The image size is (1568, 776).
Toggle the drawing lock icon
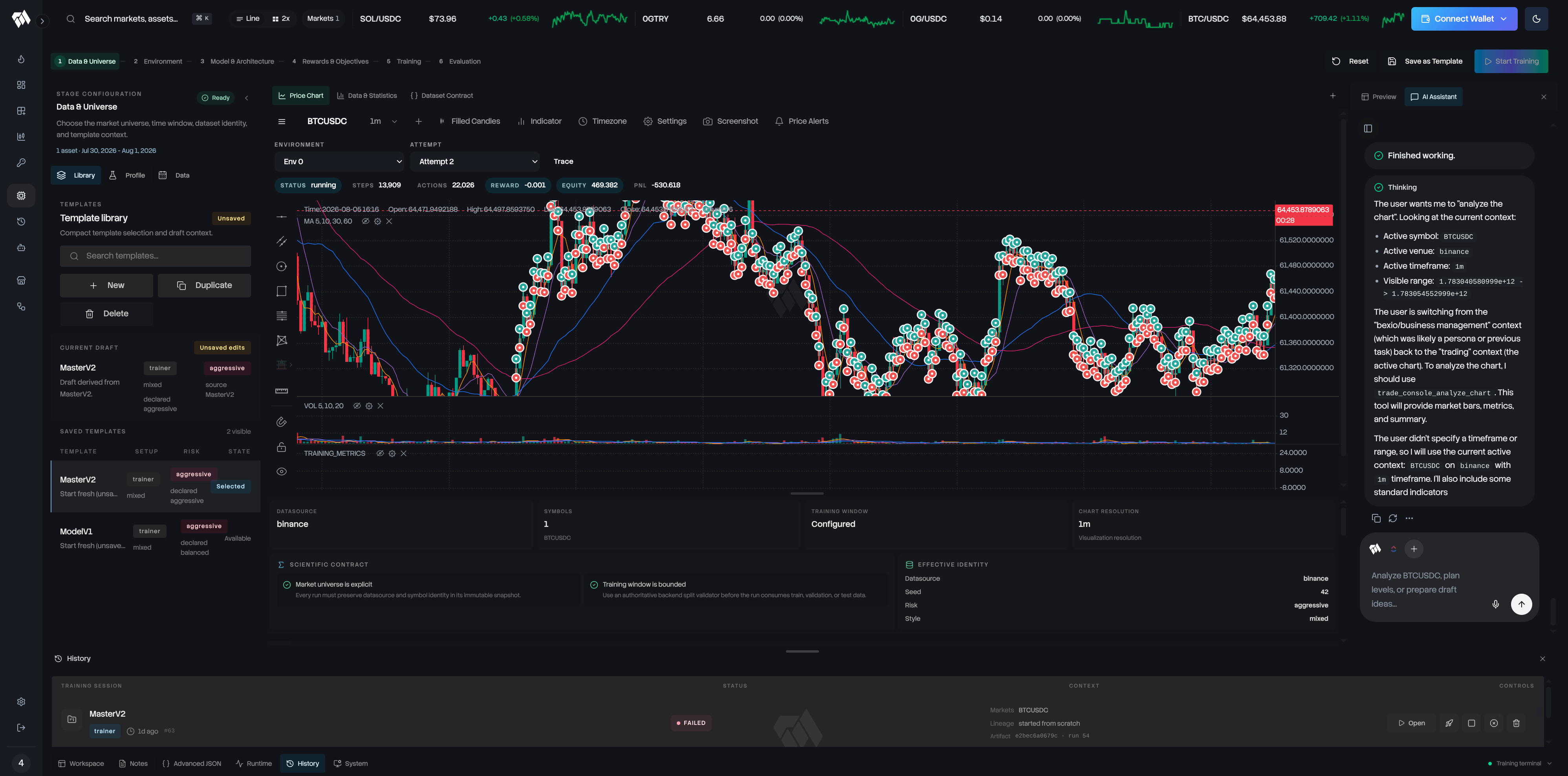[x=281, y=447]
